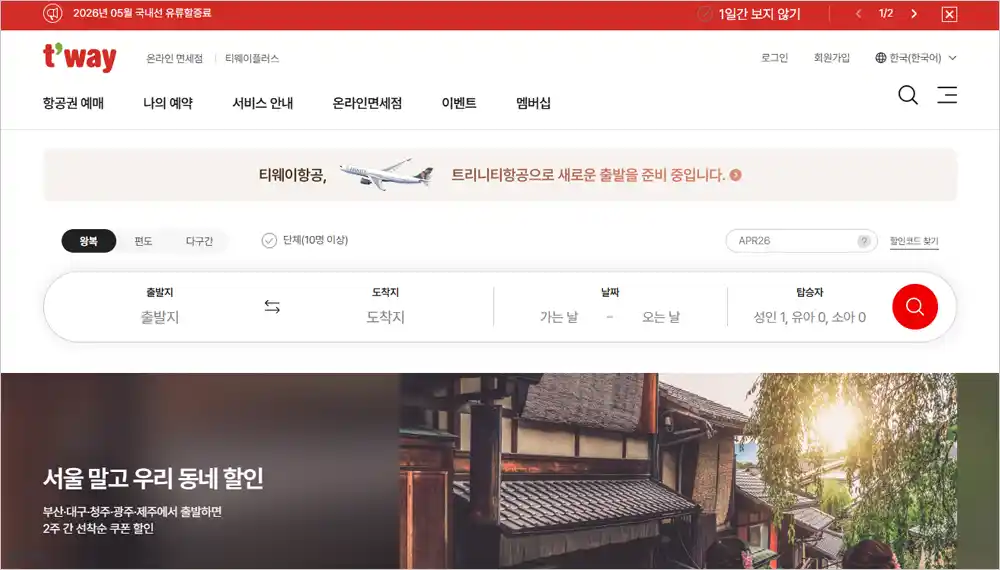Pick the 가는 날 departure date
The image size is (1000, 570).
(x=559, y=317)
